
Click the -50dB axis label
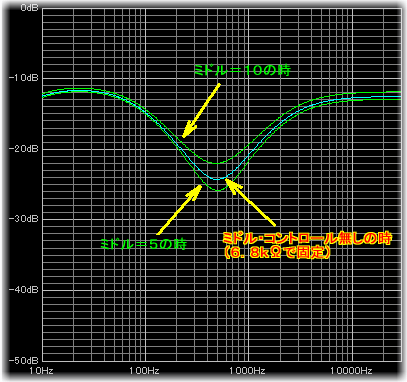pos(24,360)
